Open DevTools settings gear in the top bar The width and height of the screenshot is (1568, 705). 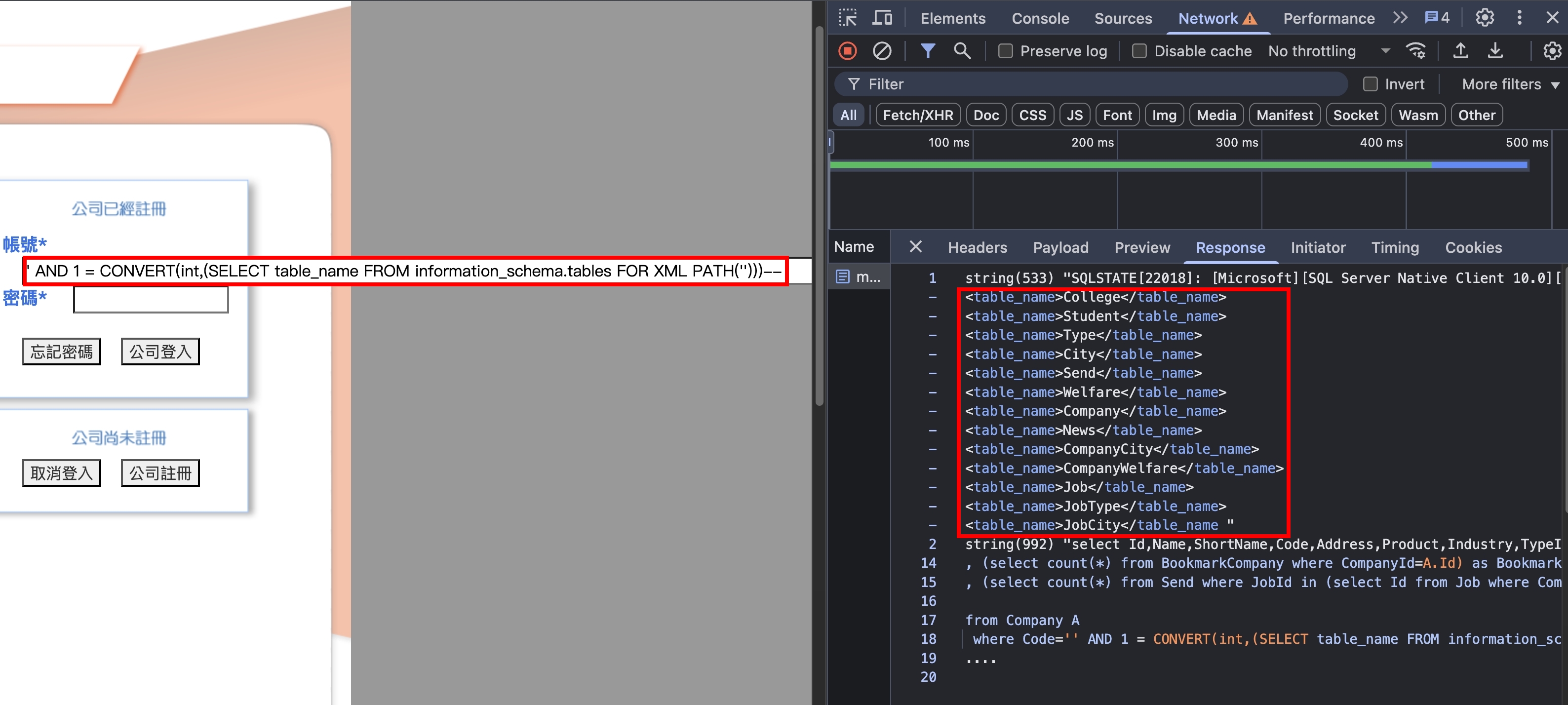(1485, 18)
